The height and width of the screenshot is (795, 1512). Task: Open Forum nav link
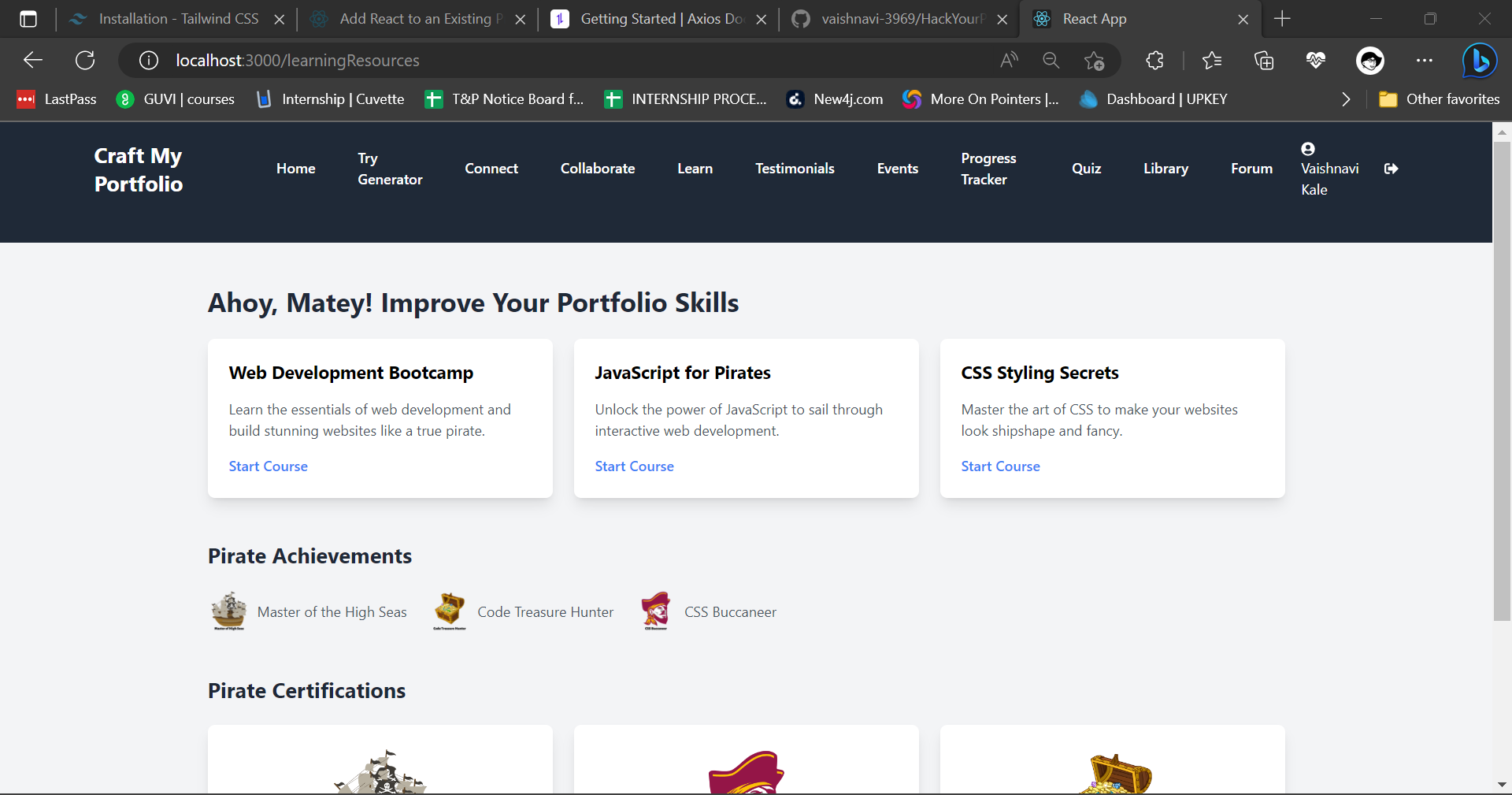click(1251, 169)
